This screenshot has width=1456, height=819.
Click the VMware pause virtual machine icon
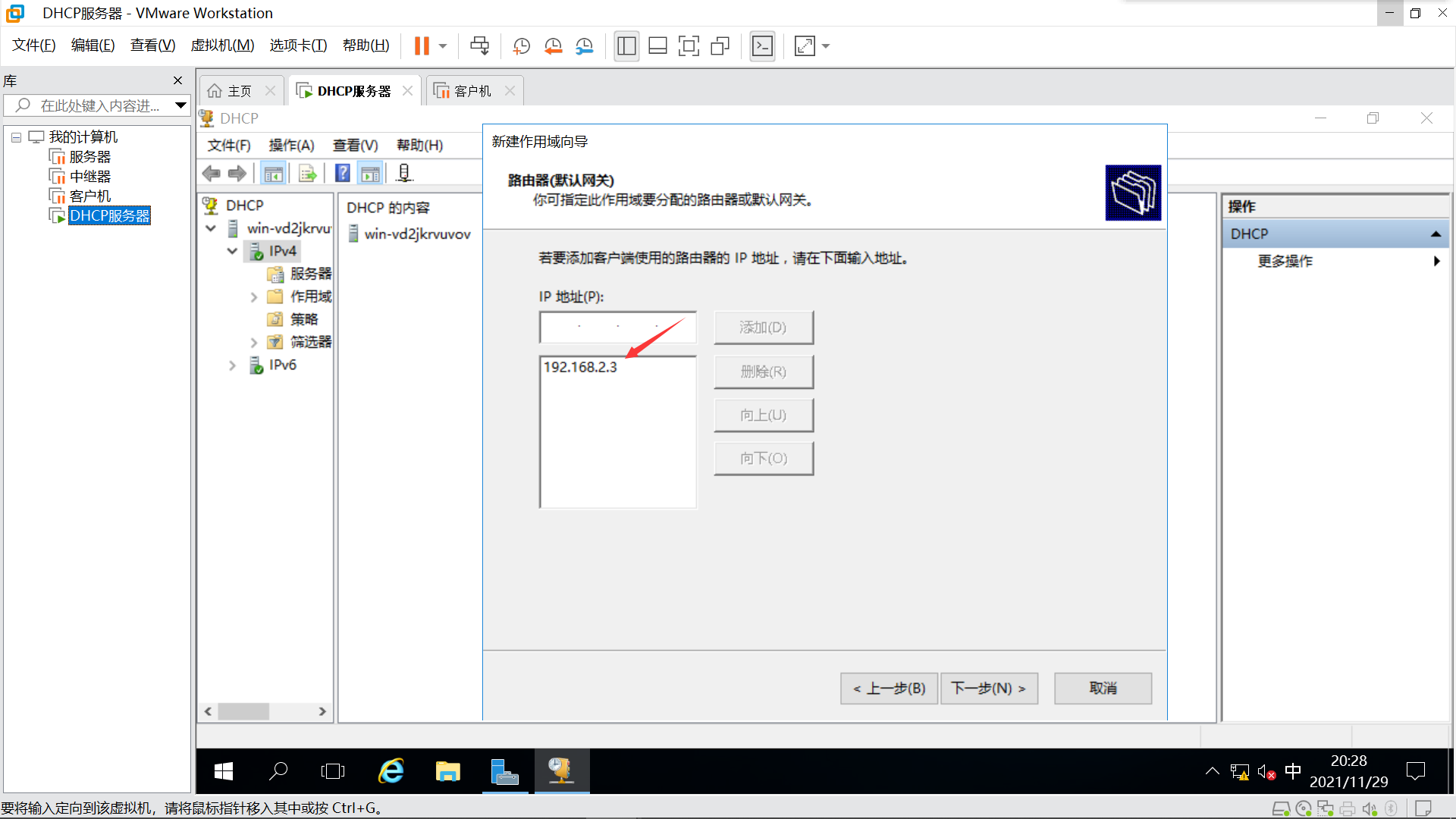click(422, 46)
